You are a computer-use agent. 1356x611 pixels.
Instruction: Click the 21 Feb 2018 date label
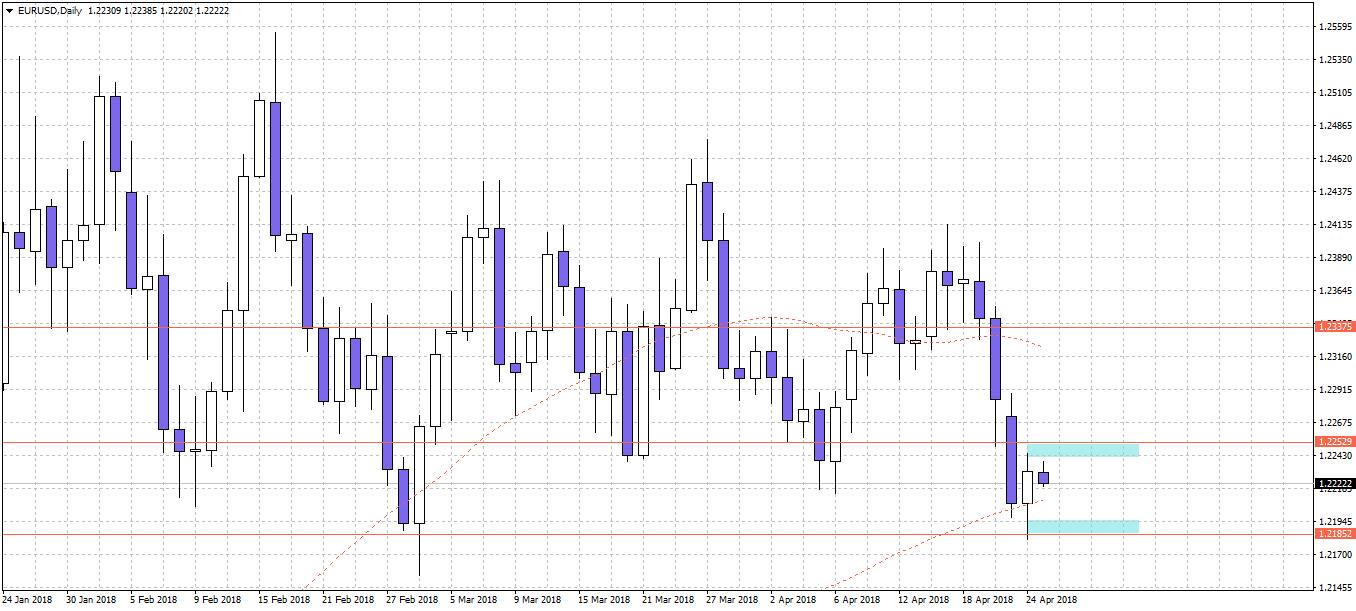(347, 600)
